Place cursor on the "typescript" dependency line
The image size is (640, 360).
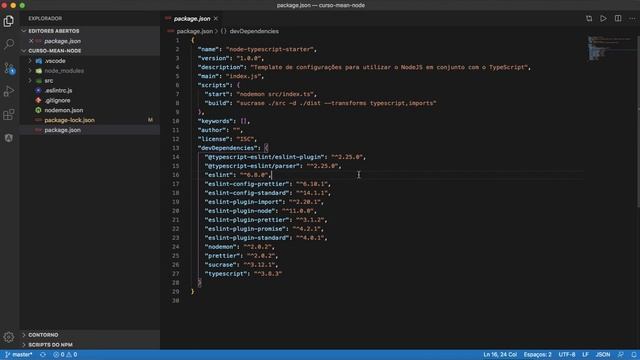243,274
